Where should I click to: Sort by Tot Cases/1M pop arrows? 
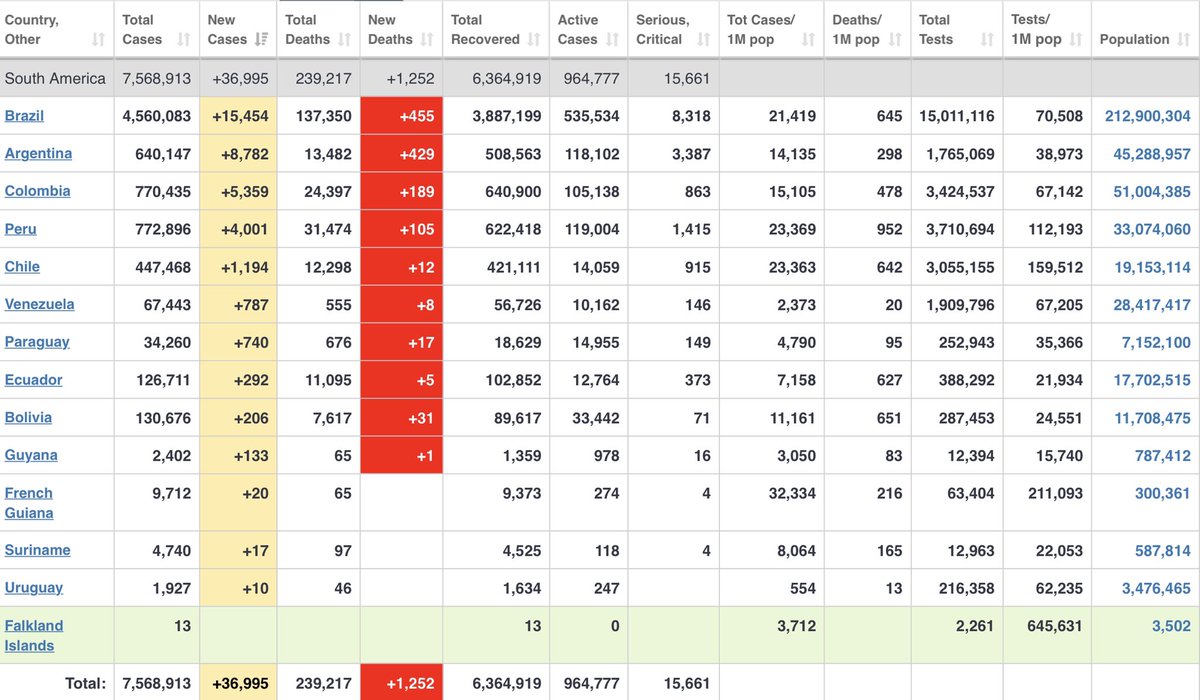pos(808,40)
